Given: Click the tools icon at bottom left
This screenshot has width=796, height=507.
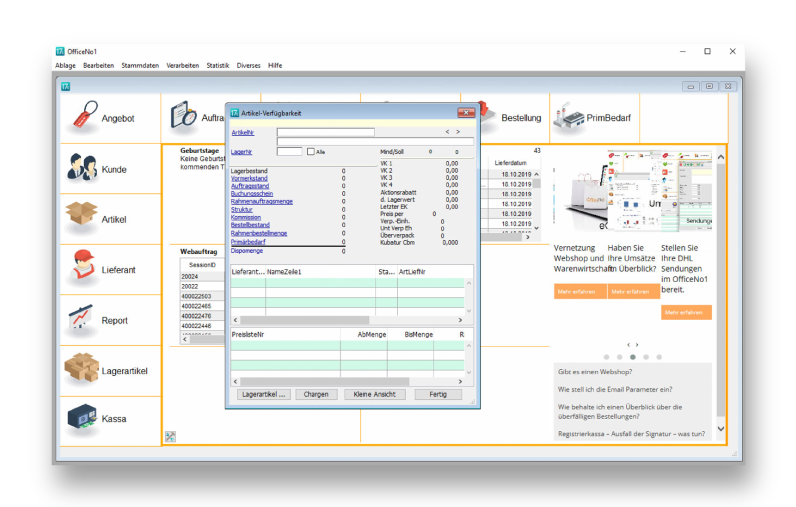Looking at the screenshot, I should coord(170,437).
